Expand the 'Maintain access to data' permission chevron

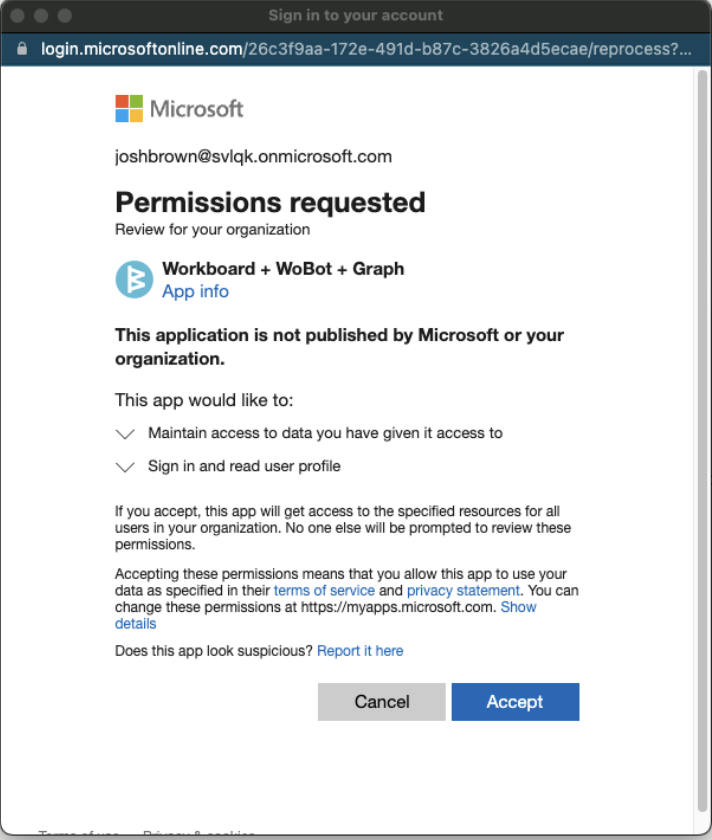[125, 433]
